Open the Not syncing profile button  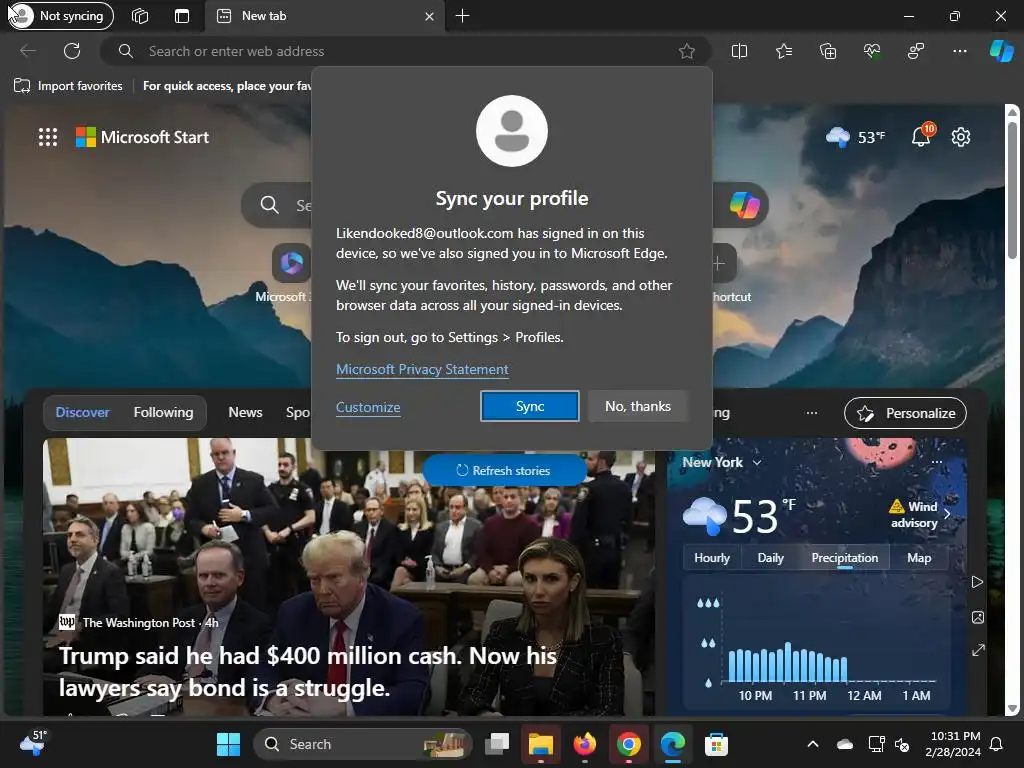[x=61, y=16]
